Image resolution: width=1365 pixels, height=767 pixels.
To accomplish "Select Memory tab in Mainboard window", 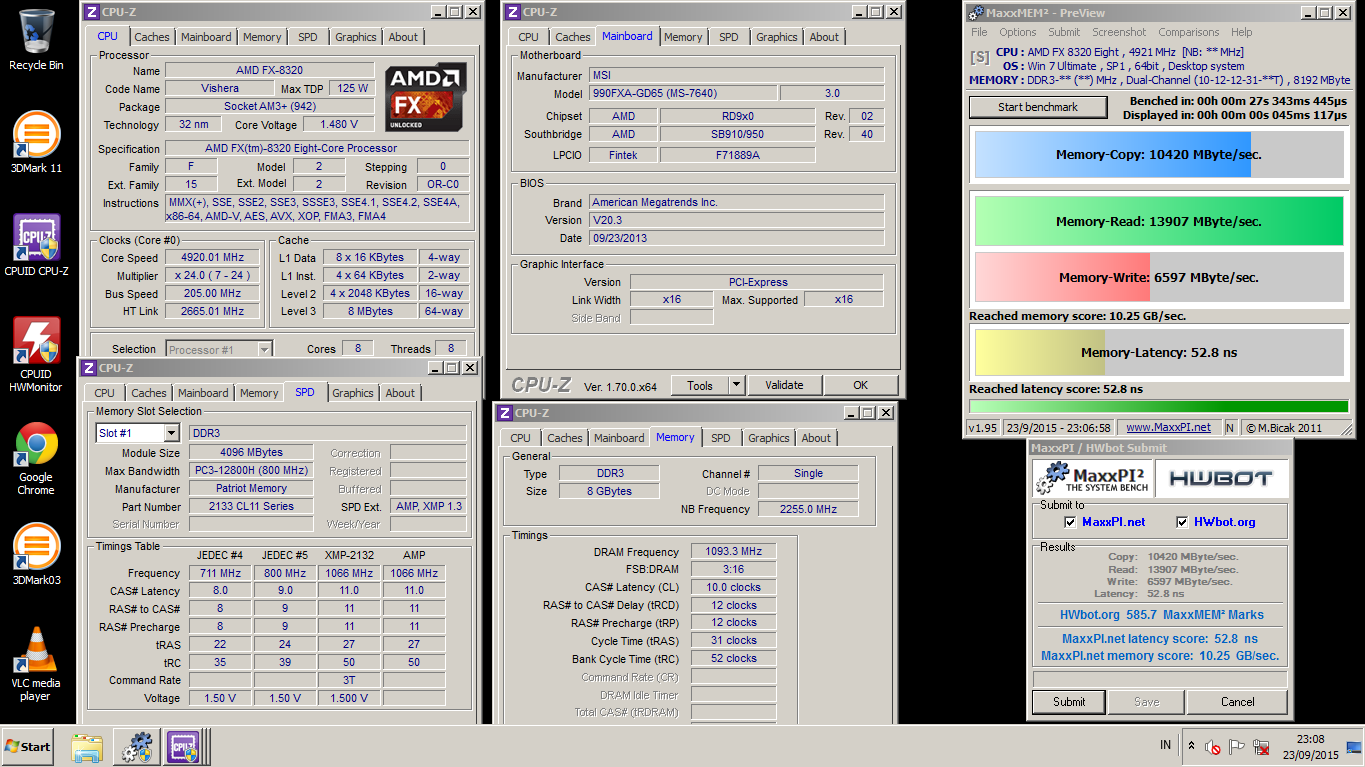I will 683,37.
